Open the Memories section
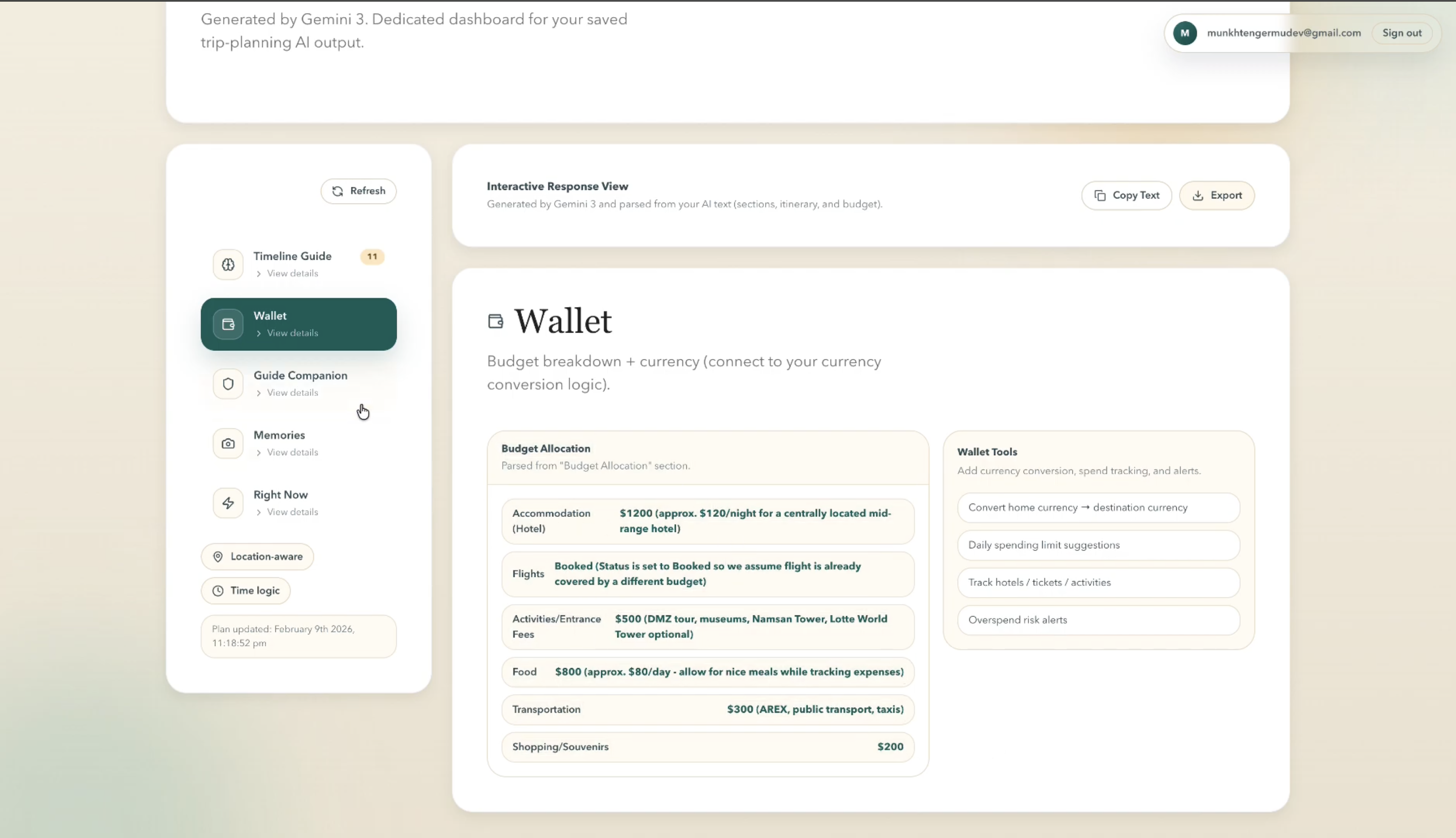 click(279, 435)
